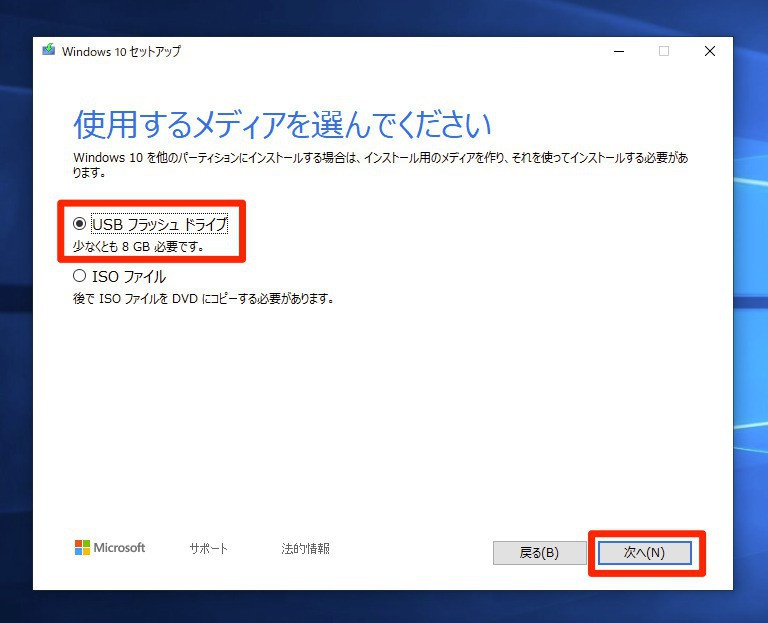Click the 使用するメディアを選んでください heading
This screenshot has height=623, width=768.
pos(282,124)
